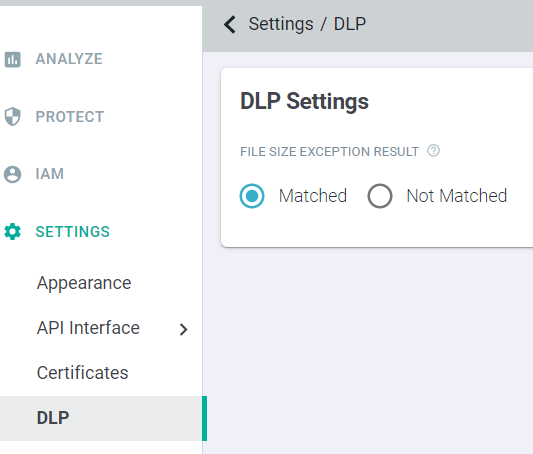The image size is (533, 454).
Task: Select the DLP sidebar item
Action: (x=101, y=418)
